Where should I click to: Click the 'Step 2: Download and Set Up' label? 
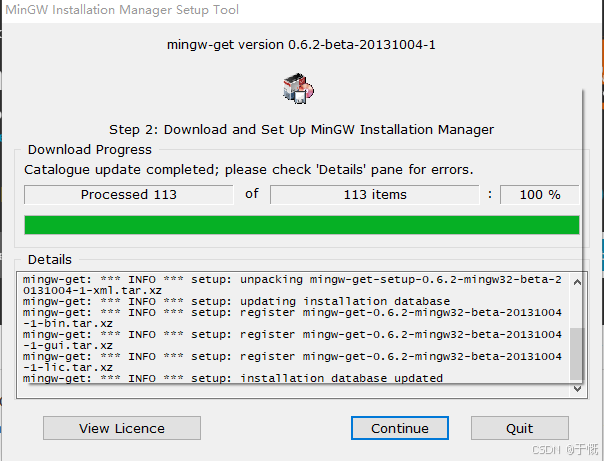coord(301,129)
